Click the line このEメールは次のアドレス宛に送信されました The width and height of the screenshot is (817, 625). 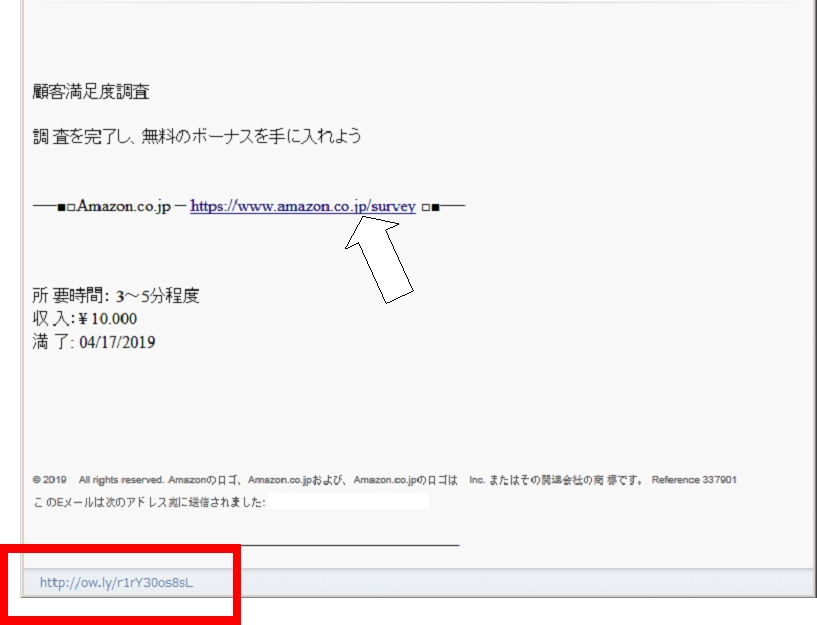click(149, 502)
